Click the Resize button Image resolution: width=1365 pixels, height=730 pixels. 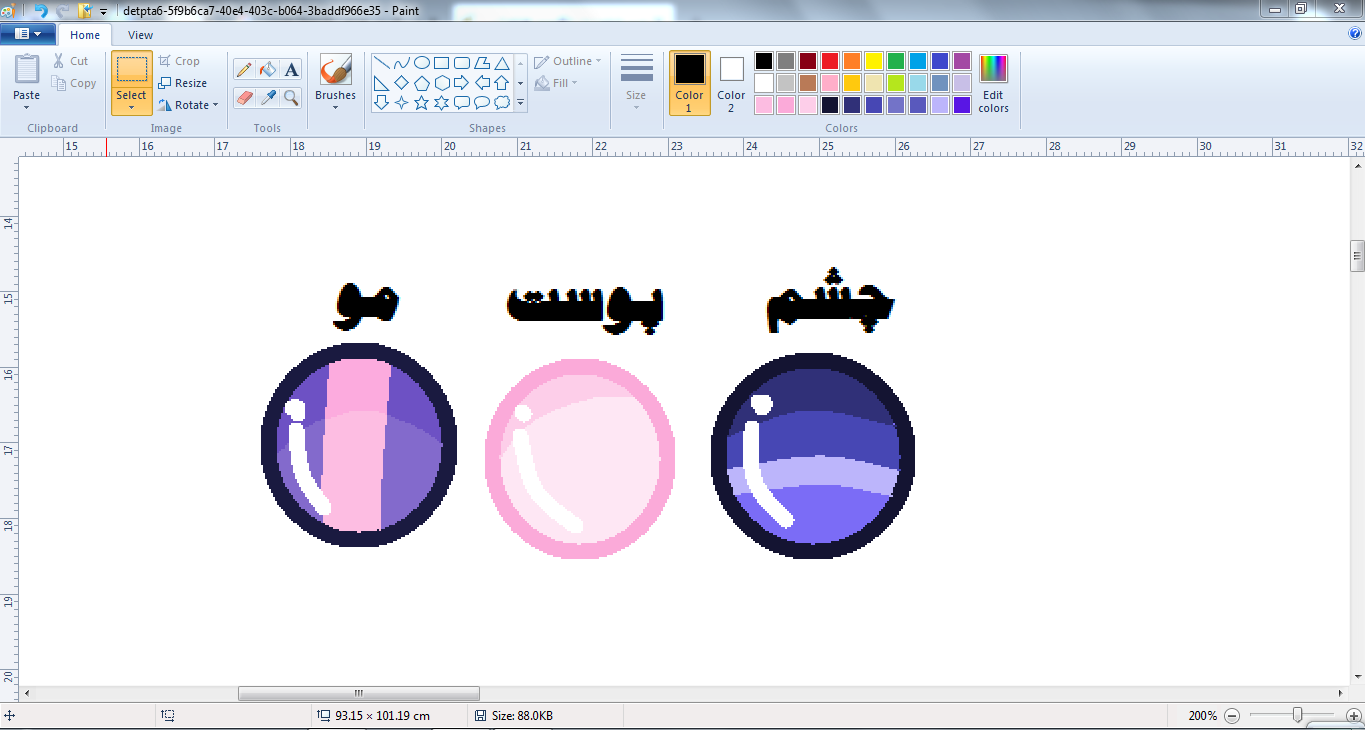(x=183, y=83)
